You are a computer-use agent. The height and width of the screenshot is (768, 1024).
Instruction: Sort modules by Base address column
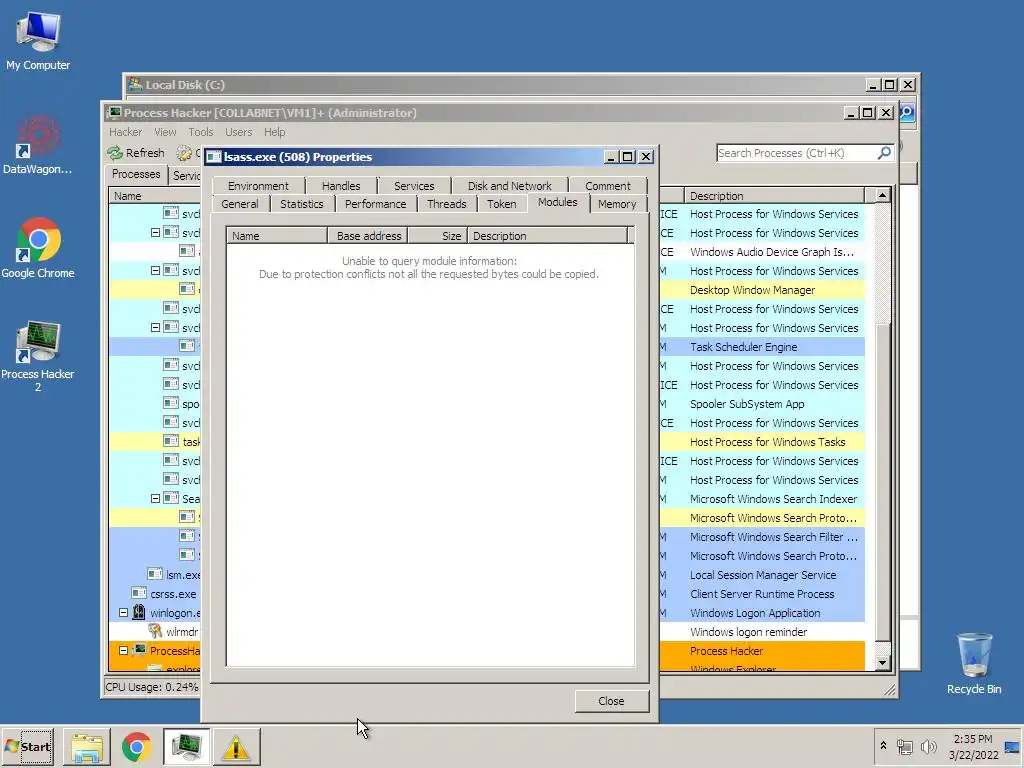[x=367, y=236]
